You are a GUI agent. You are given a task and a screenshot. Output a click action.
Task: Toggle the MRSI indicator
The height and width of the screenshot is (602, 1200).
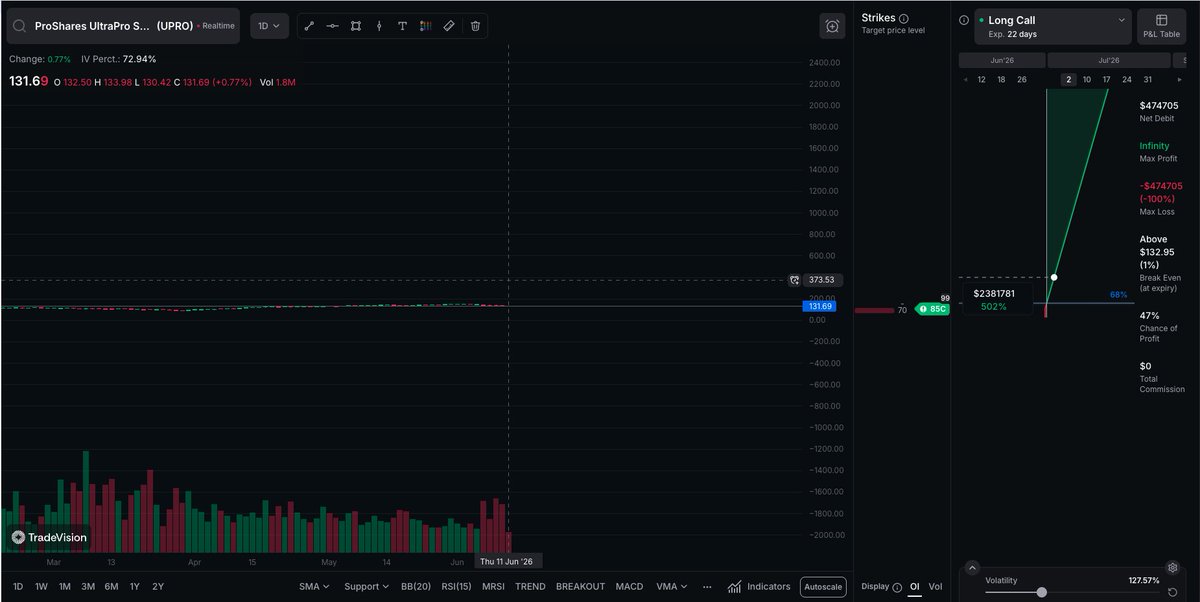[493, 587]
